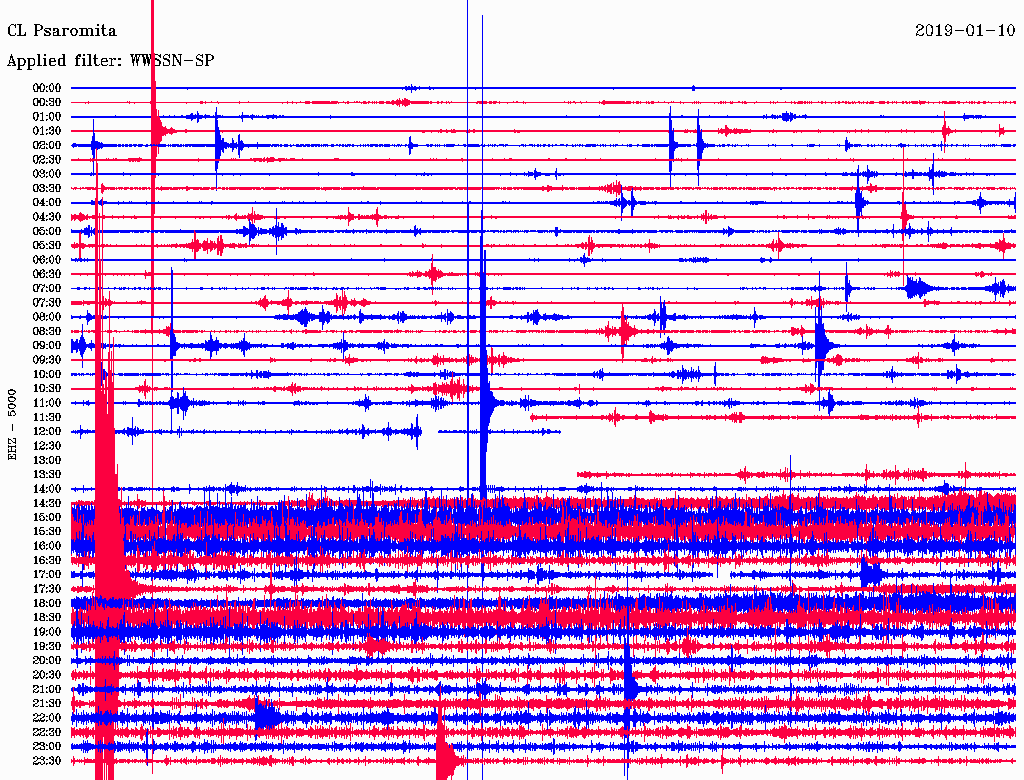Select the 00:00 time label

(x=47, y=88)
